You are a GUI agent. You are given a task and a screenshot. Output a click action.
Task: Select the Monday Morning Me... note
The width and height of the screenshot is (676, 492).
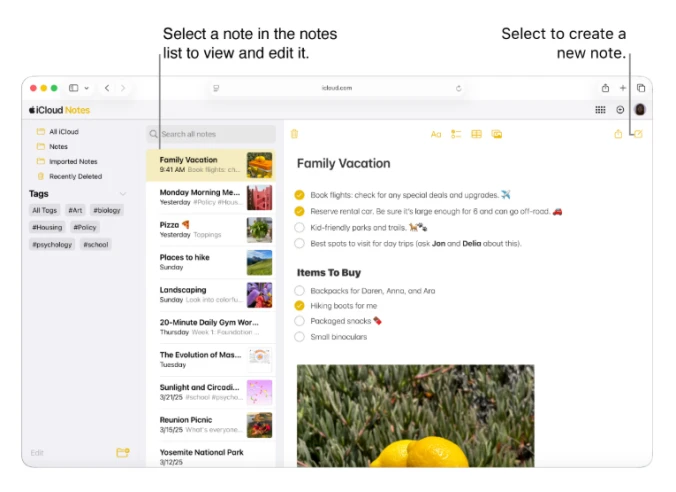(211, 197)
